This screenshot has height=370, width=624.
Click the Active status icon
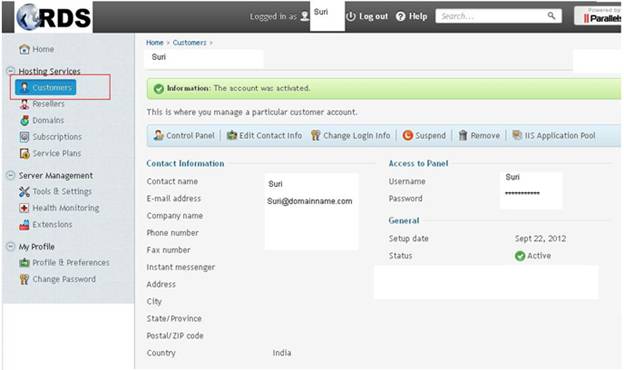click(x=520, y=256)
